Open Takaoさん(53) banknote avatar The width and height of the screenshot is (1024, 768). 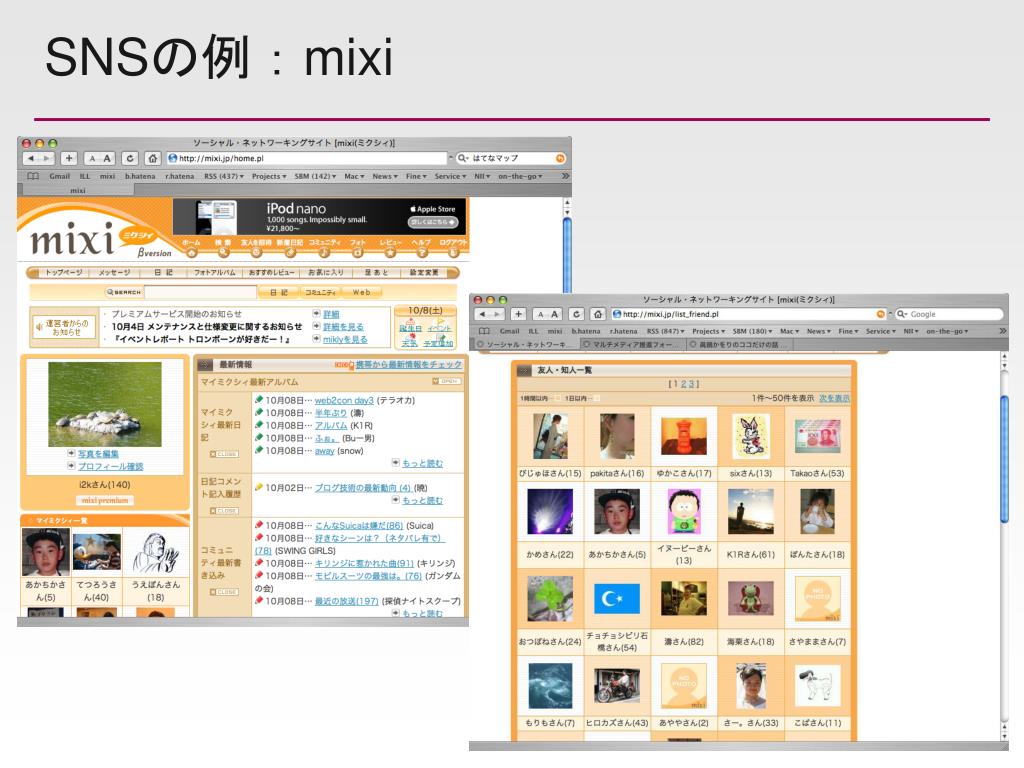click(817, 436)
